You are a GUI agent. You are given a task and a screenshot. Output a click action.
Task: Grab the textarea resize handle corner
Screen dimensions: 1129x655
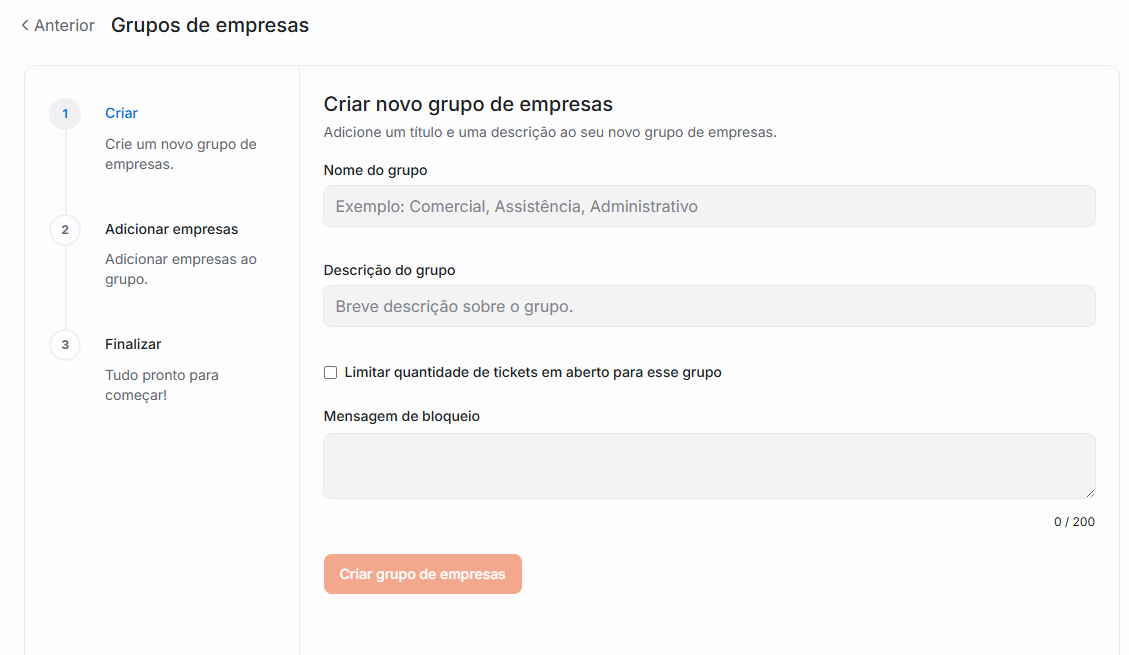point(1090,493)
